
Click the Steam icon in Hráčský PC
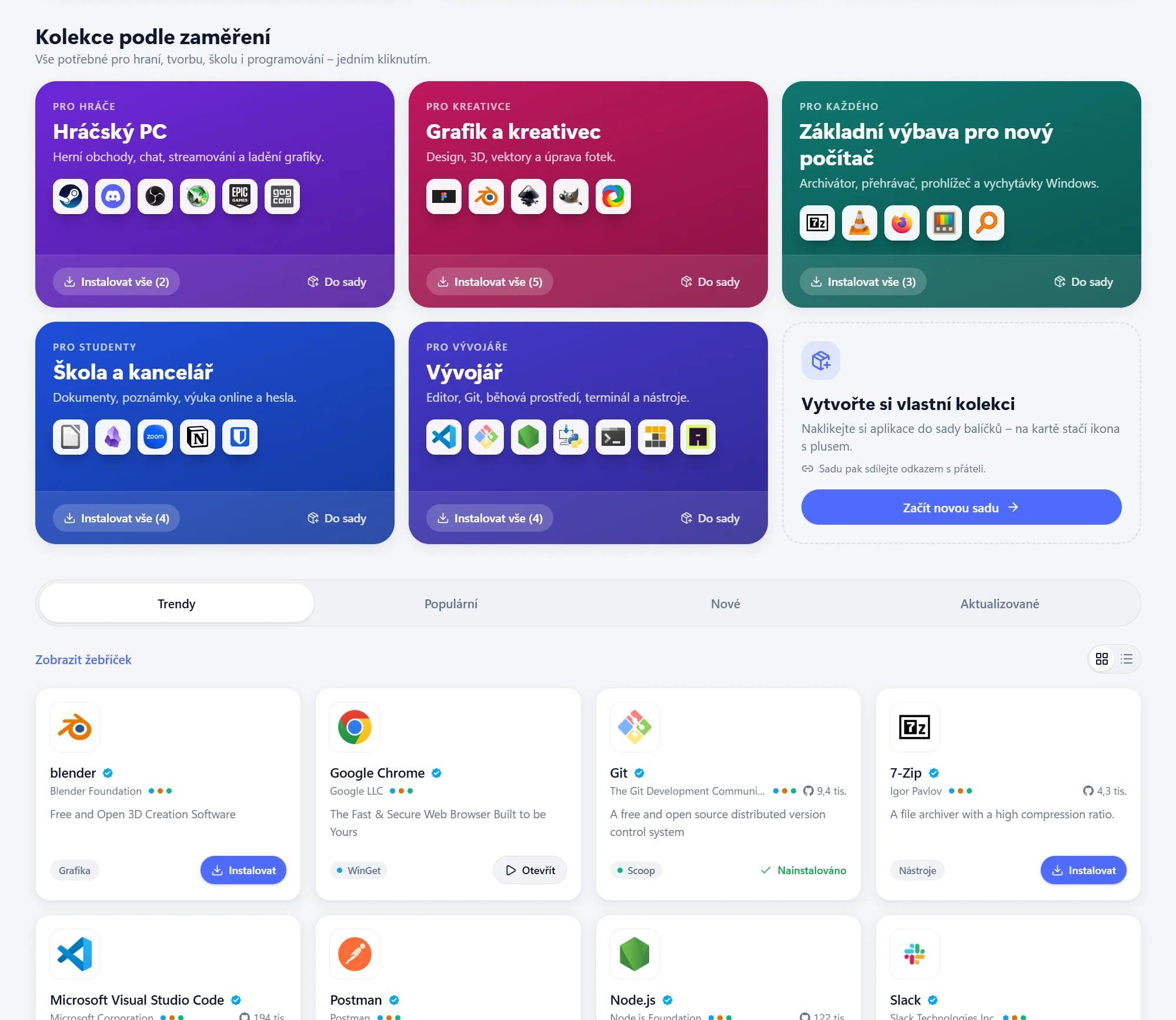click(x=71, y=196)
